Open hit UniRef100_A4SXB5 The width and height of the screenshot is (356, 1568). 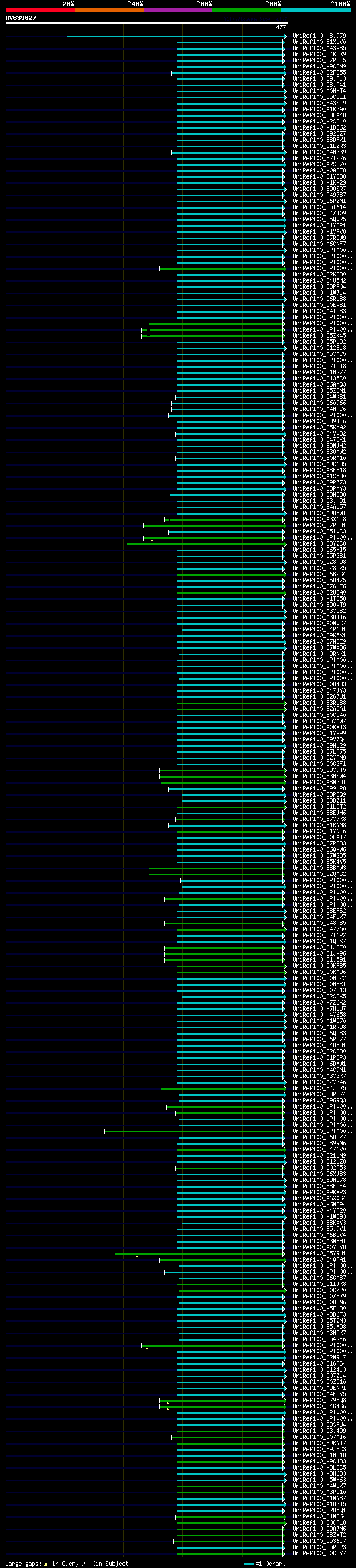click(x=319, y=48)
